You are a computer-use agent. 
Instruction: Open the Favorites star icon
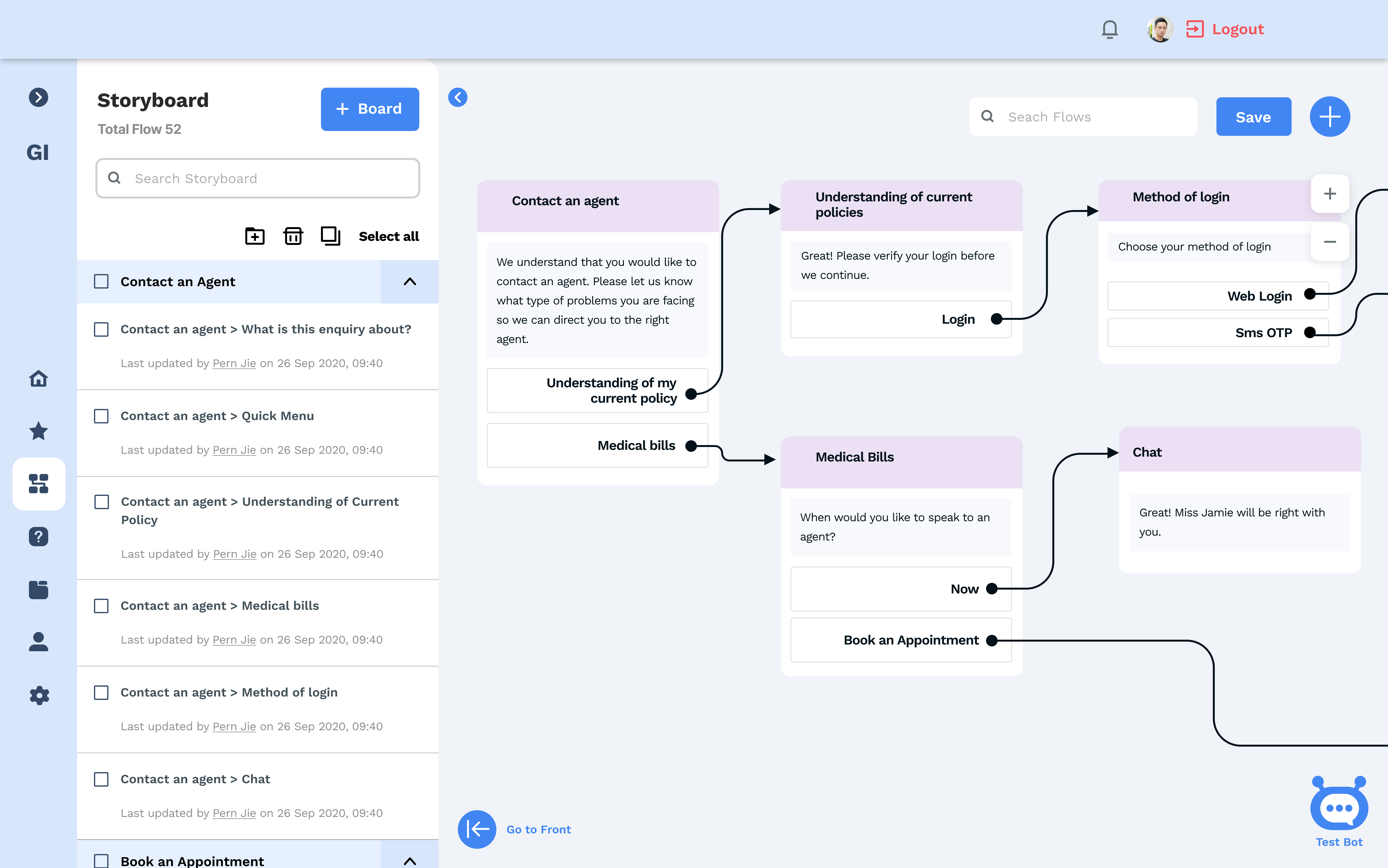point(39,431)
